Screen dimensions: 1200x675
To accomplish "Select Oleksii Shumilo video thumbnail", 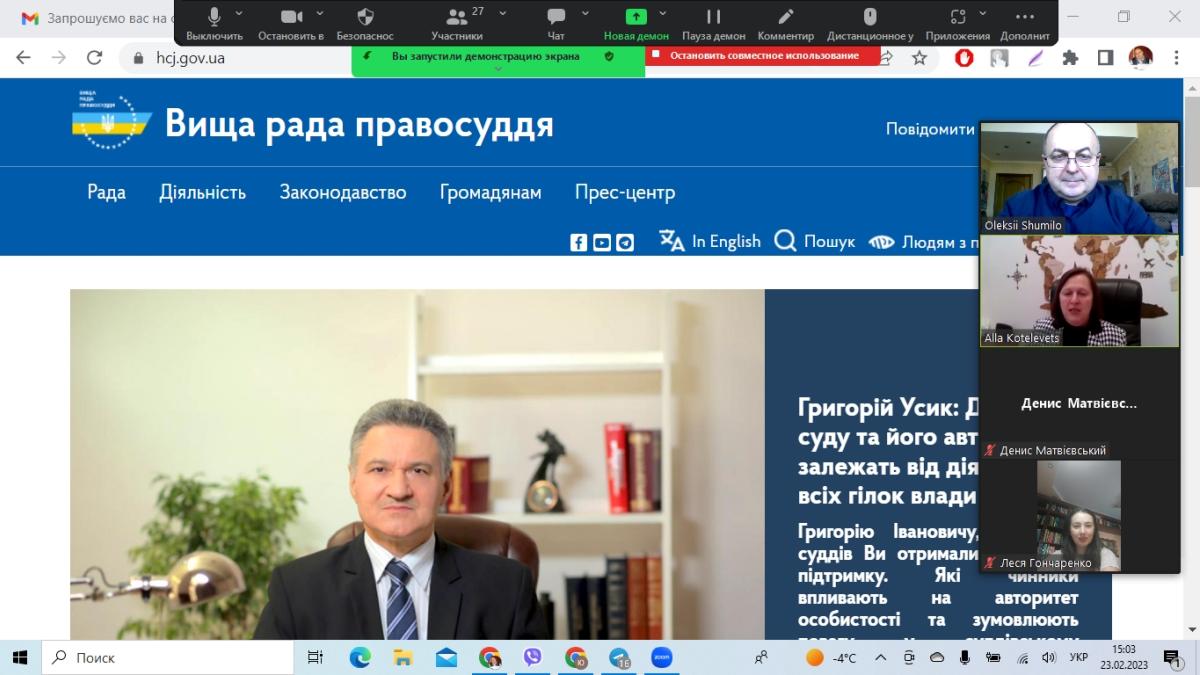I will [x=1080, y=178].
